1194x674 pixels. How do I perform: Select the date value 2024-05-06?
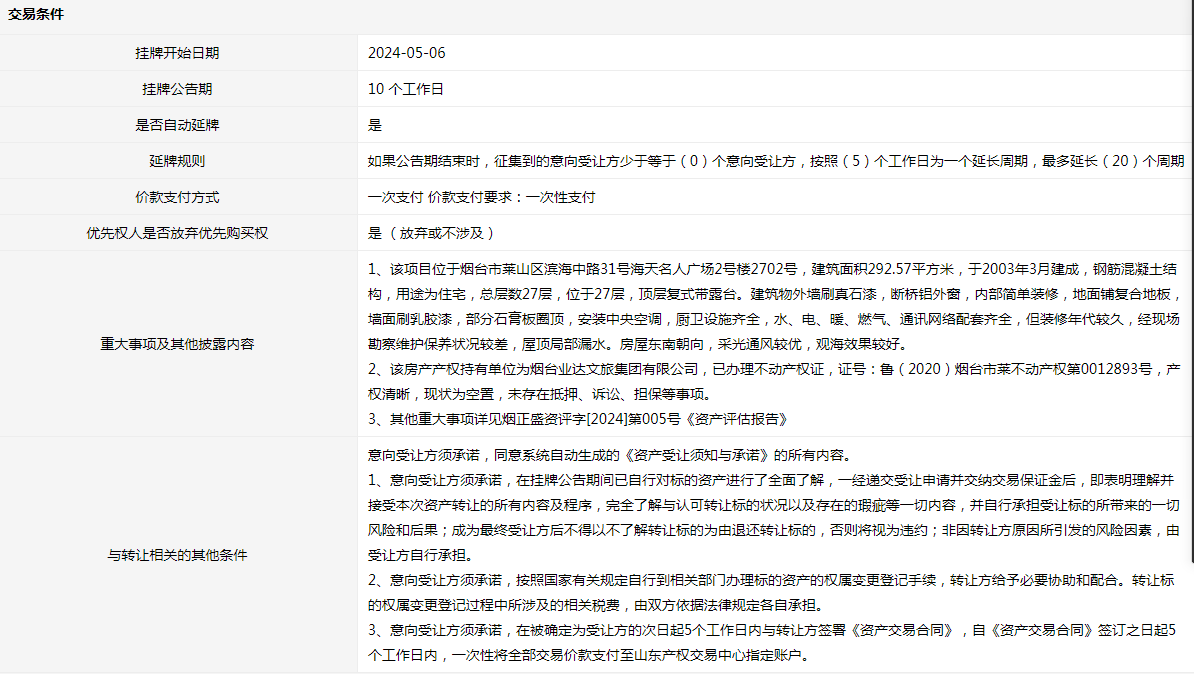click(x=406, y=53)
